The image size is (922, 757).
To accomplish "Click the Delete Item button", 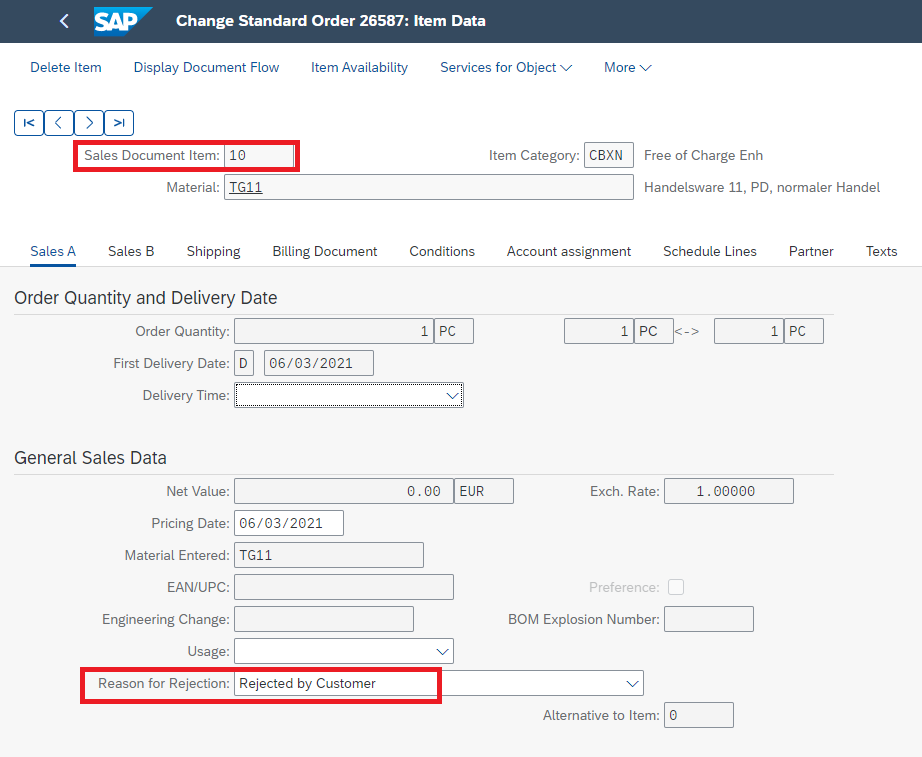I will pyautogui.click(x=66, y=68).
